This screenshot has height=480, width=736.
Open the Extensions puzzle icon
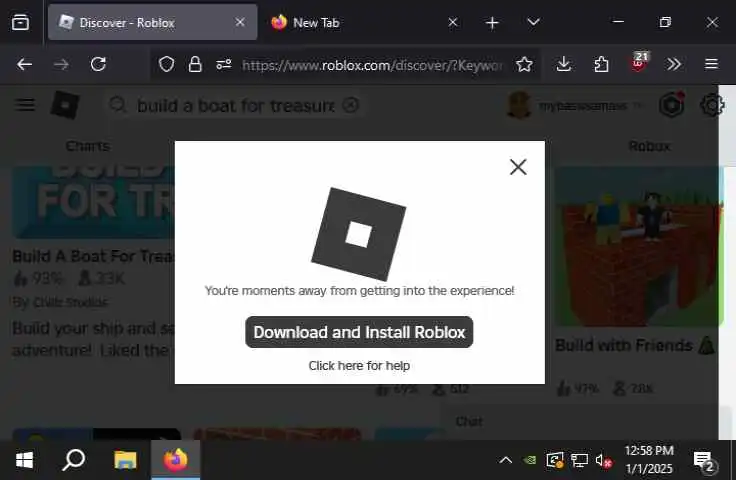(601, 64)
